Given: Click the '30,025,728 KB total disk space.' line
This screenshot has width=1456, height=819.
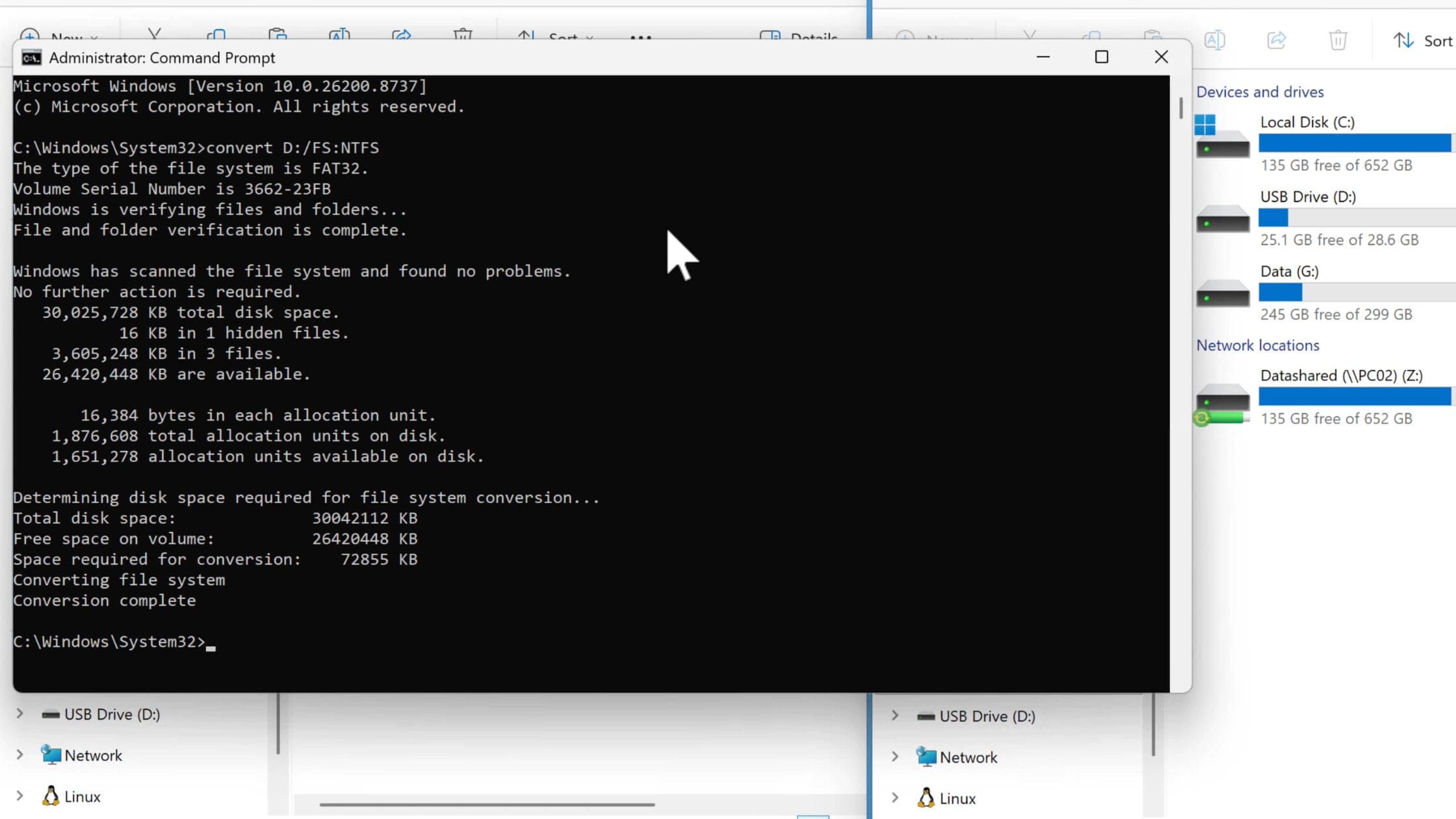Looking at the screenshot, I should tap(190, 313).
